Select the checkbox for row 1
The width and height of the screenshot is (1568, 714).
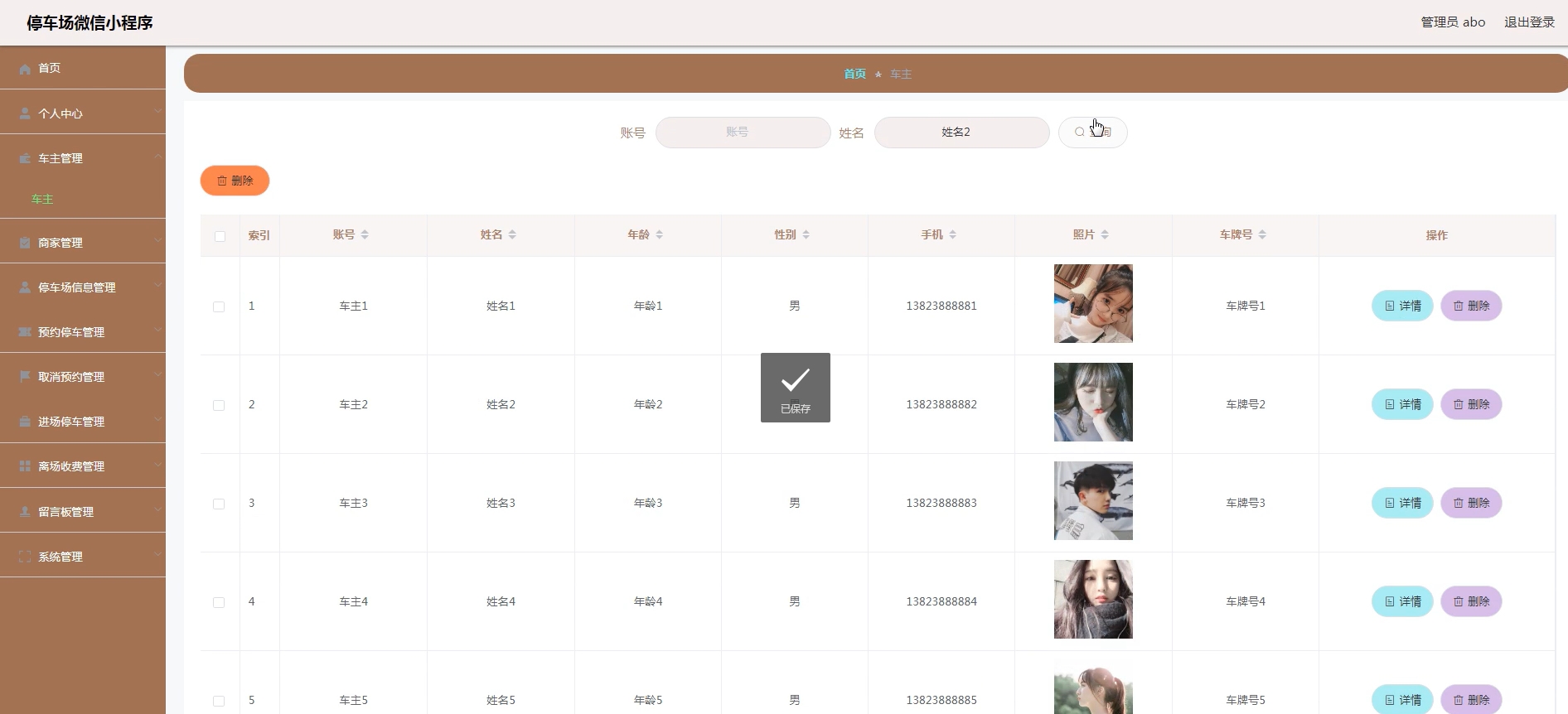(x=219, y=306)
